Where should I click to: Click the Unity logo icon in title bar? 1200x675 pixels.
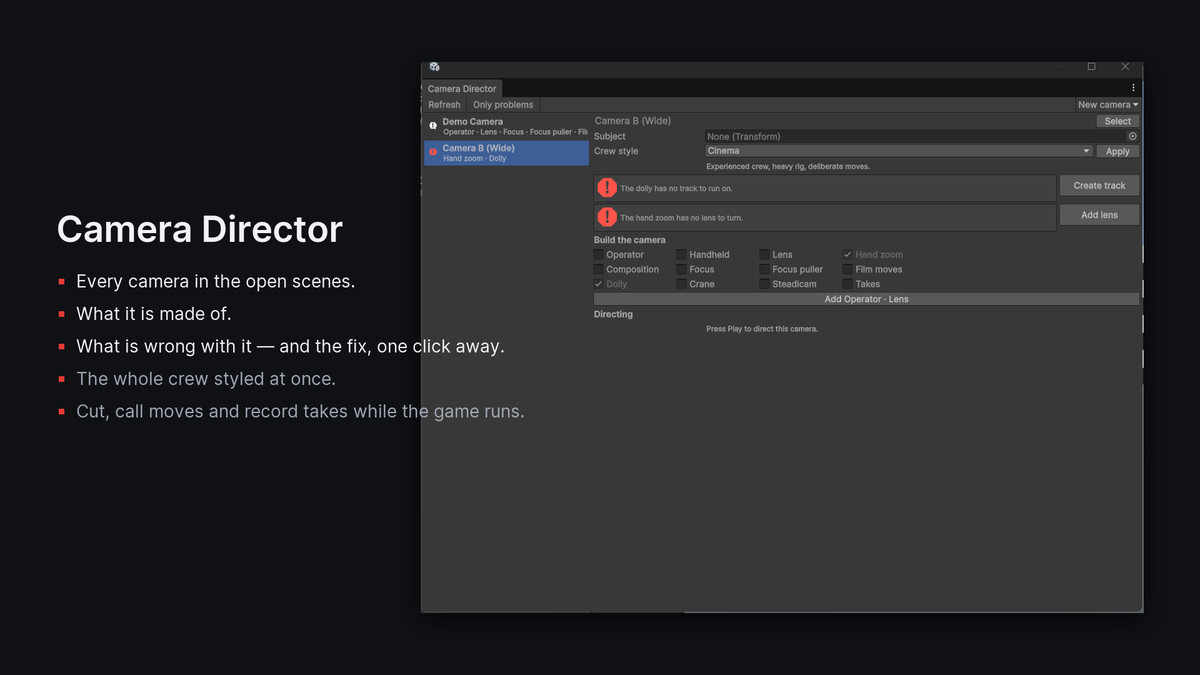tap(434, 67)
